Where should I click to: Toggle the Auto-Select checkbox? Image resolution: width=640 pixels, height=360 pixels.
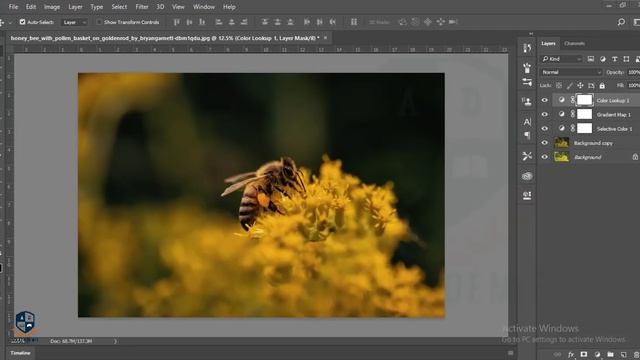22,22
